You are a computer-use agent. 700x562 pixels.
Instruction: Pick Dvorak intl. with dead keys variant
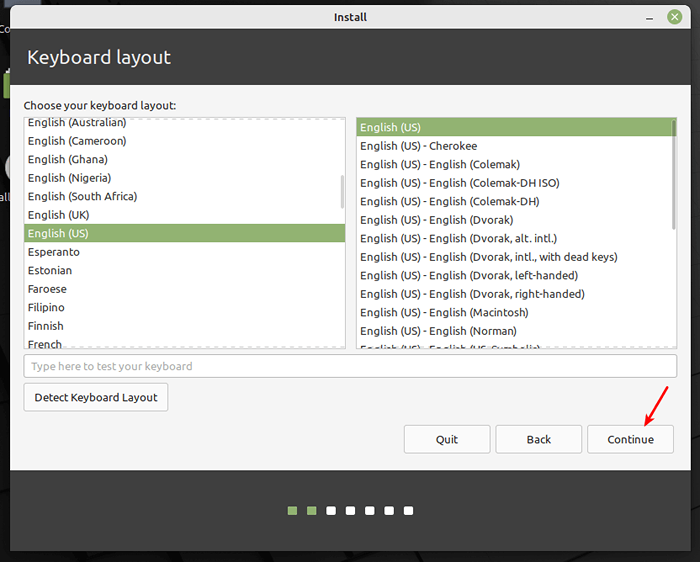pyautogui.click(x=514, y=257)
